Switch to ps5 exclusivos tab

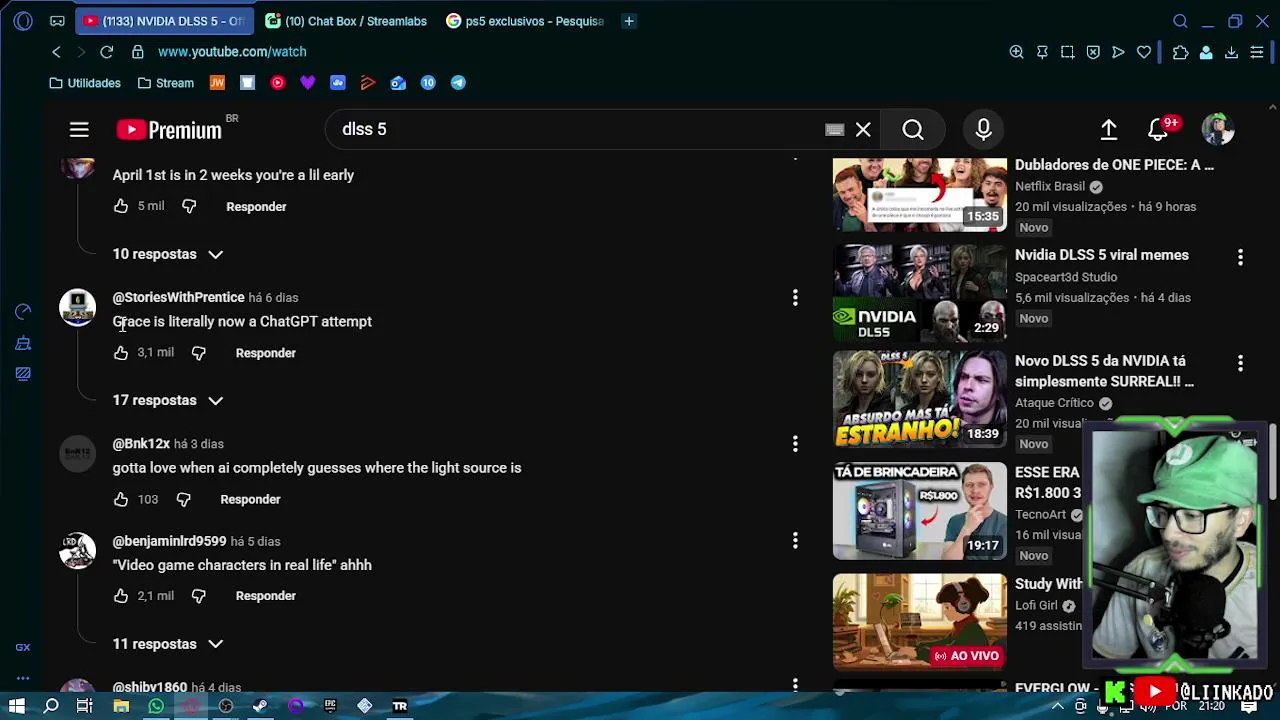(526, 21)
